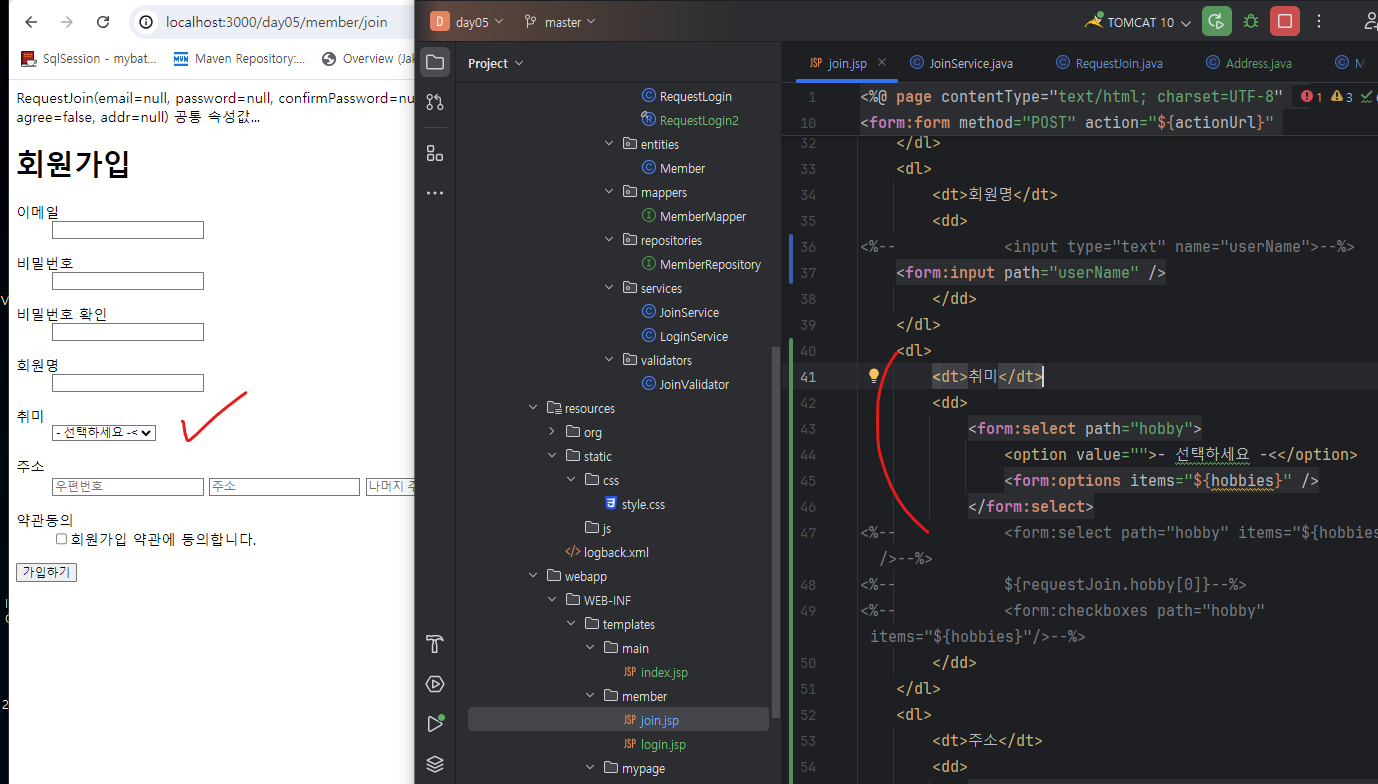Rerun the TOMCAT 10 configuration
Image resolution: width=1378 pixels, height=784 pixels.
1217,21
